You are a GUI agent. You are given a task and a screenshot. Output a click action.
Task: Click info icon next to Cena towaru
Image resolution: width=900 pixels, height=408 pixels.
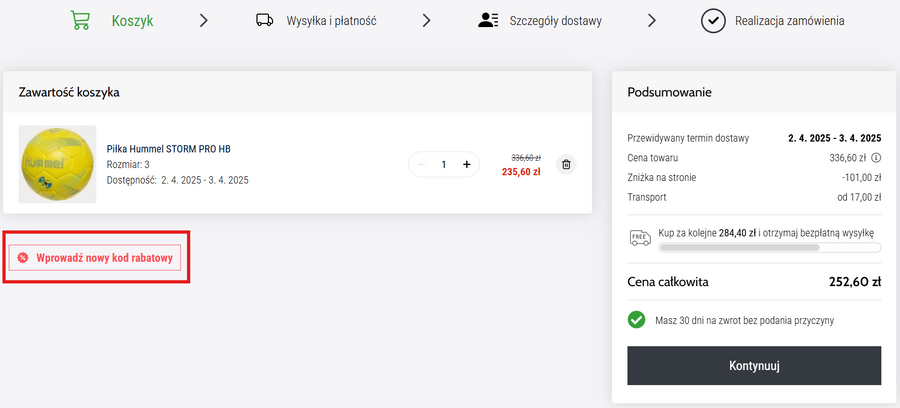tap(876, 158)
